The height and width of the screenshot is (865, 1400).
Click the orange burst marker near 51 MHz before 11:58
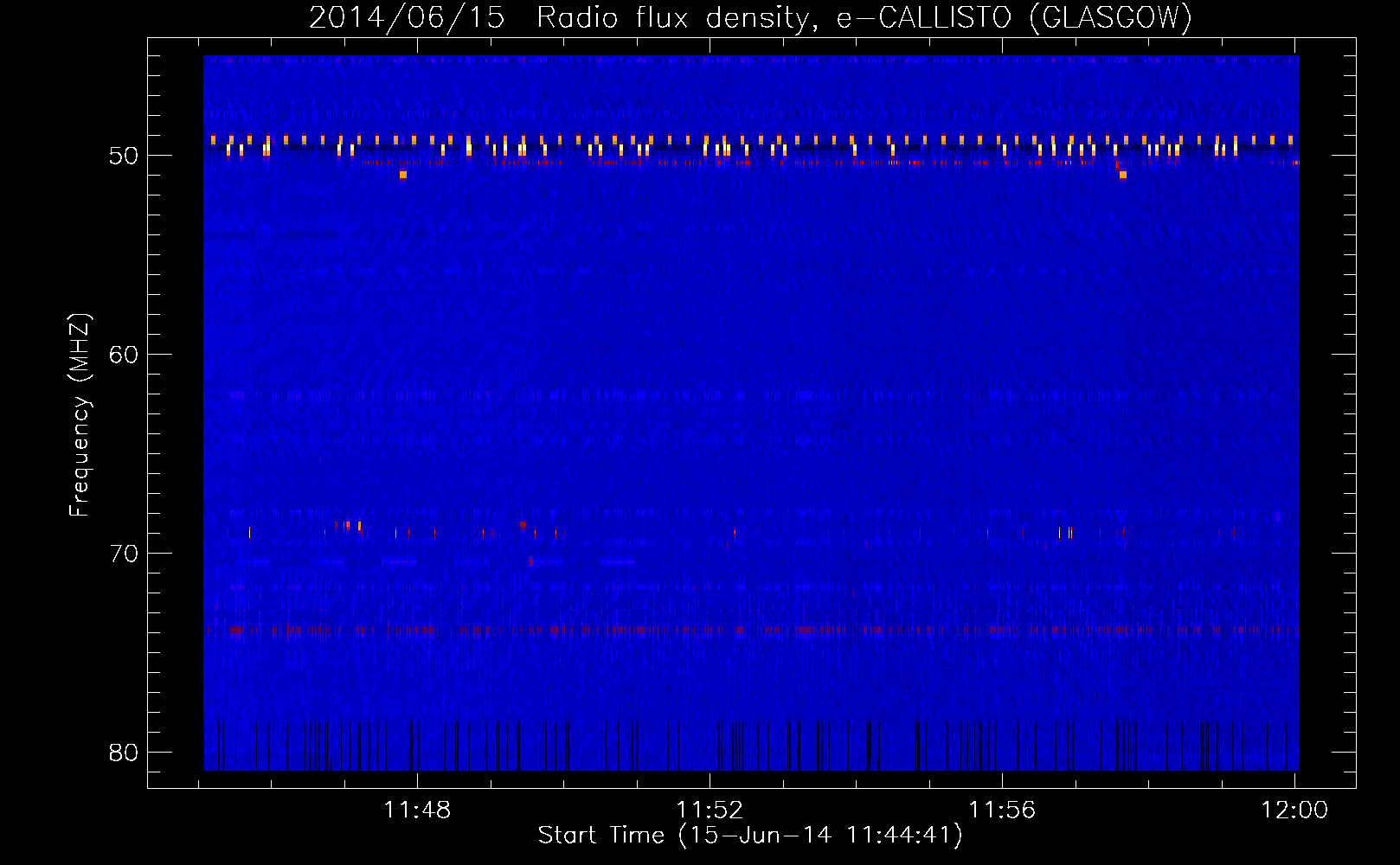1123,175
